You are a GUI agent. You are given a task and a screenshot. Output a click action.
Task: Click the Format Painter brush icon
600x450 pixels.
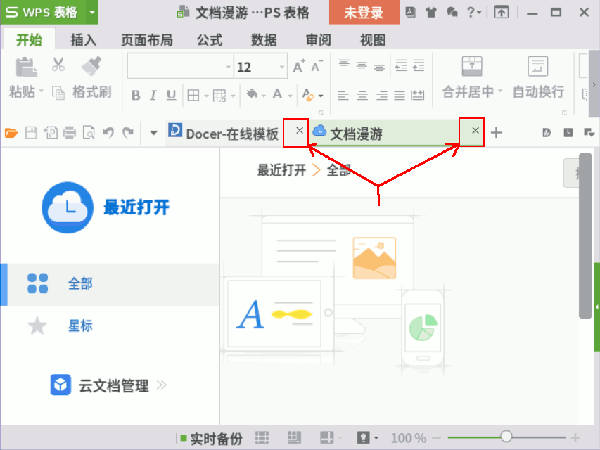[x=90, y=65]
